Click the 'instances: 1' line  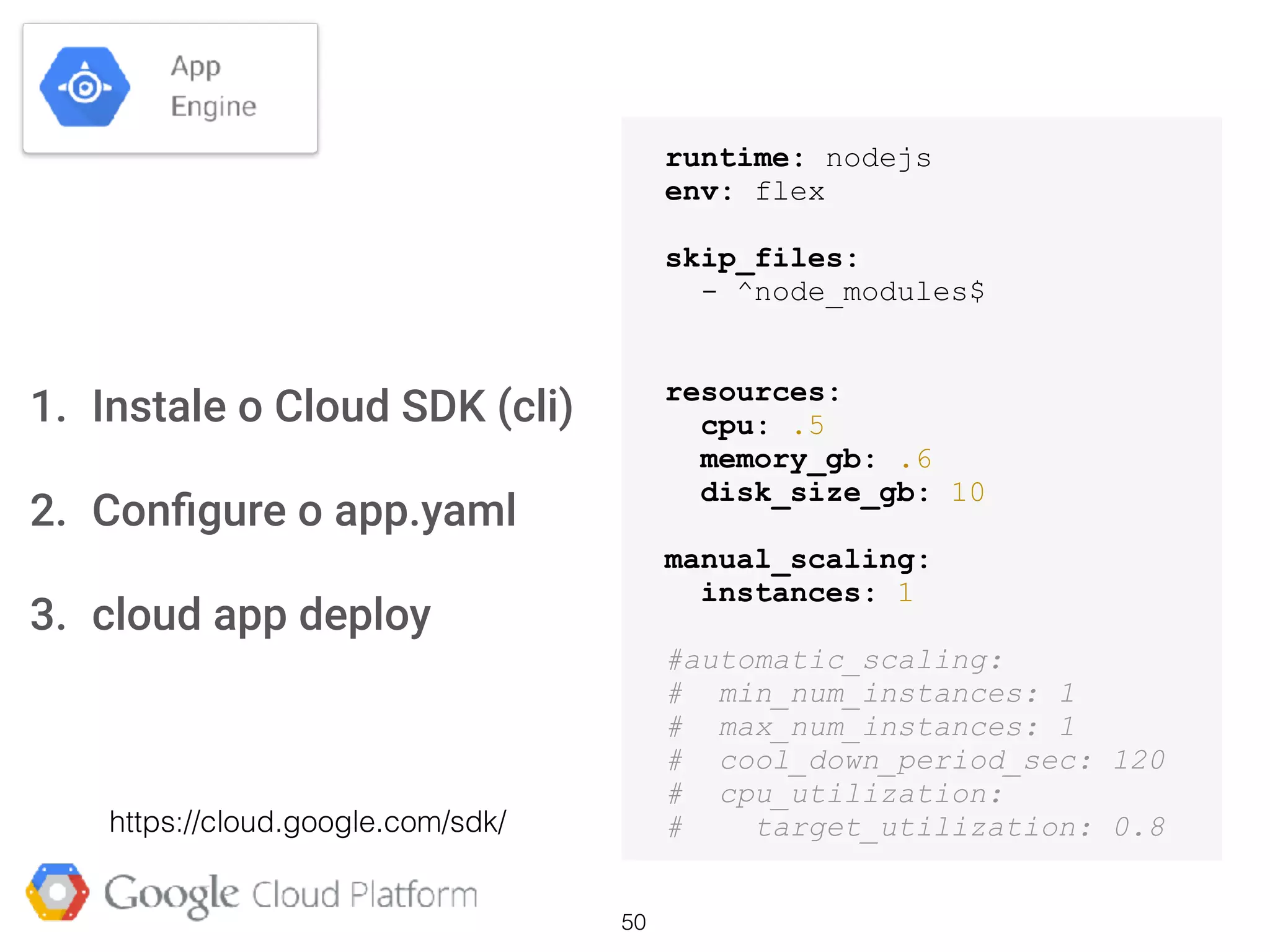[x=807, y=593]
